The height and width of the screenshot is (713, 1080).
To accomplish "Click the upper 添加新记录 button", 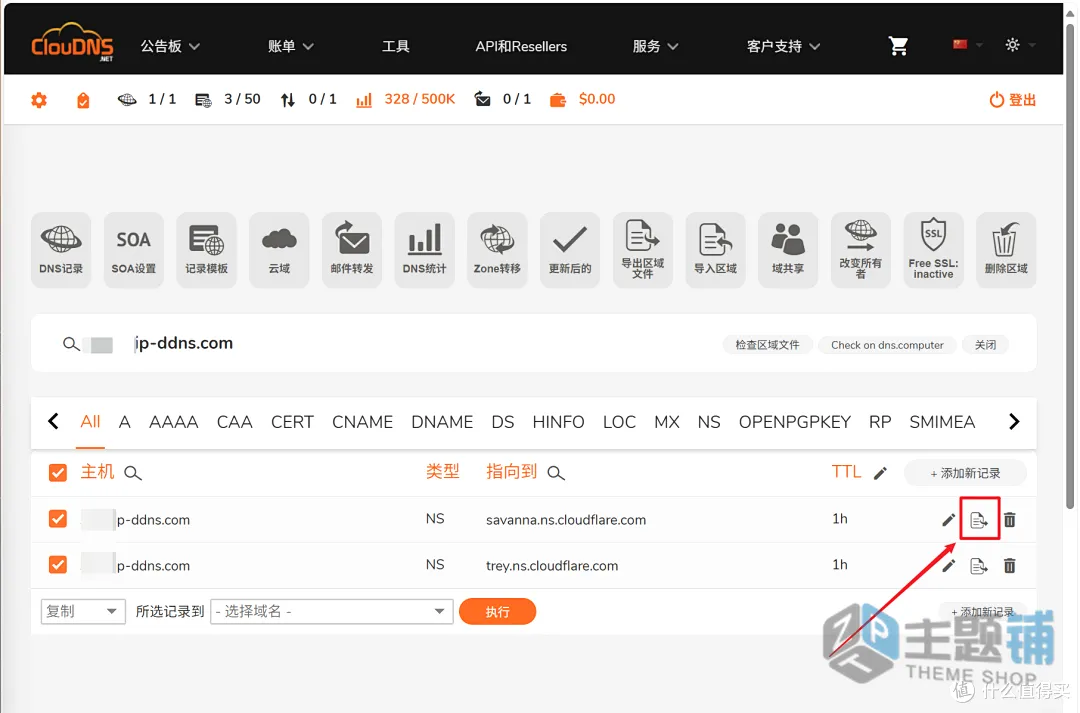I will pyautogui.click(x=966, y=473).
